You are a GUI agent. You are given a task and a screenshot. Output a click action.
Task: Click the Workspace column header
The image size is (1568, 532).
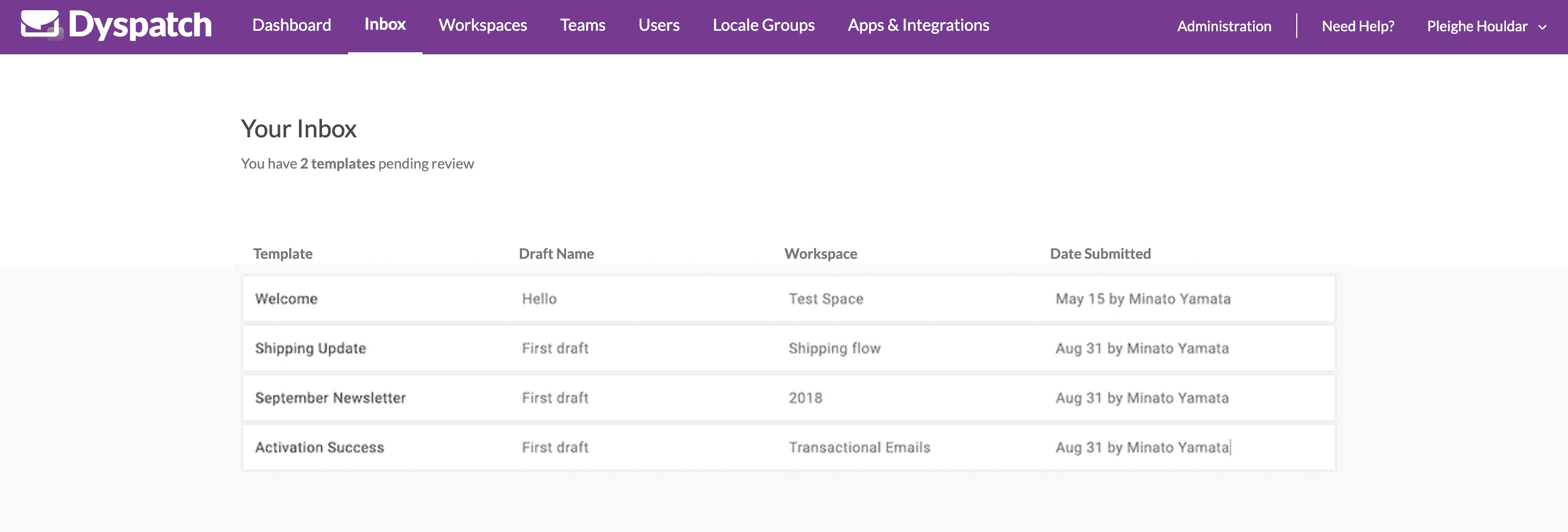821,253
